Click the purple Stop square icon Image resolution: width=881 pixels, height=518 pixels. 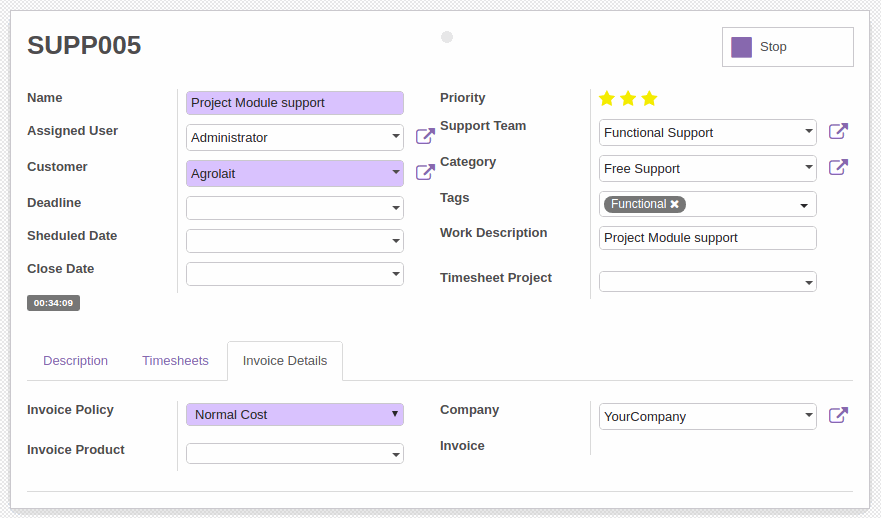[741, 47]
